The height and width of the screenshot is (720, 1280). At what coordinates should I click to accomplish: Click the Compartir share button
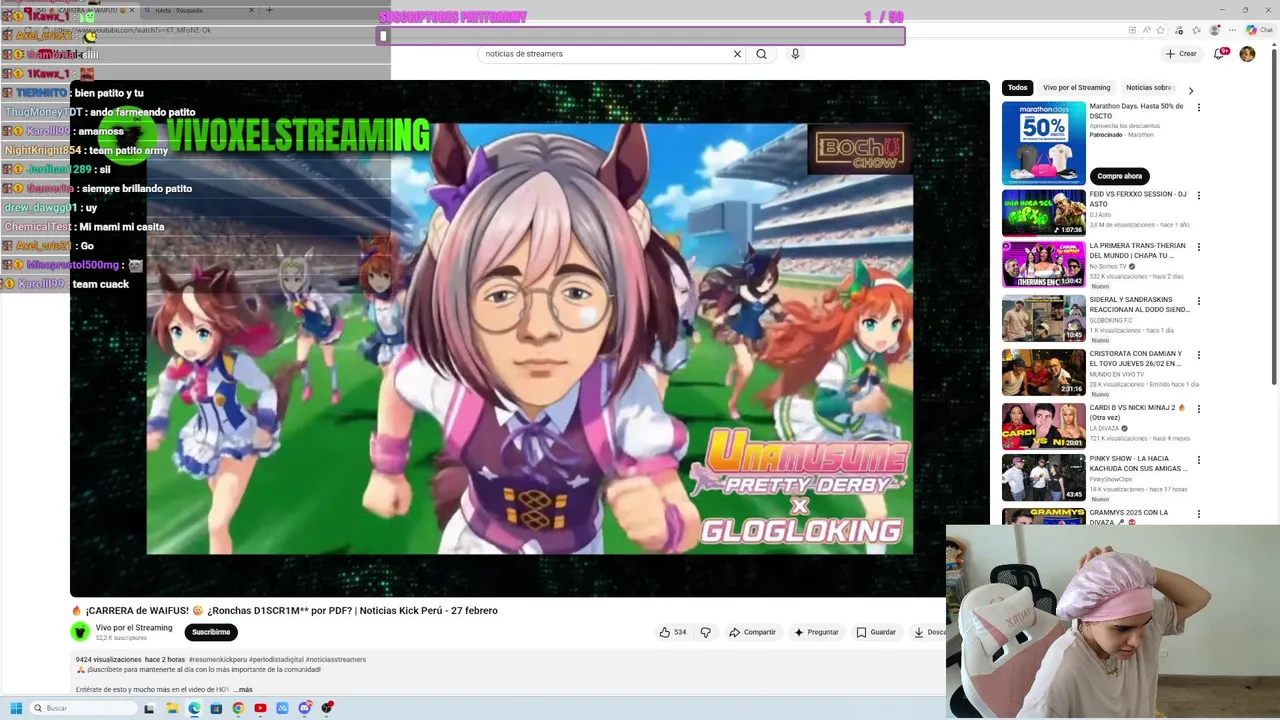click(x=752, y=632)
